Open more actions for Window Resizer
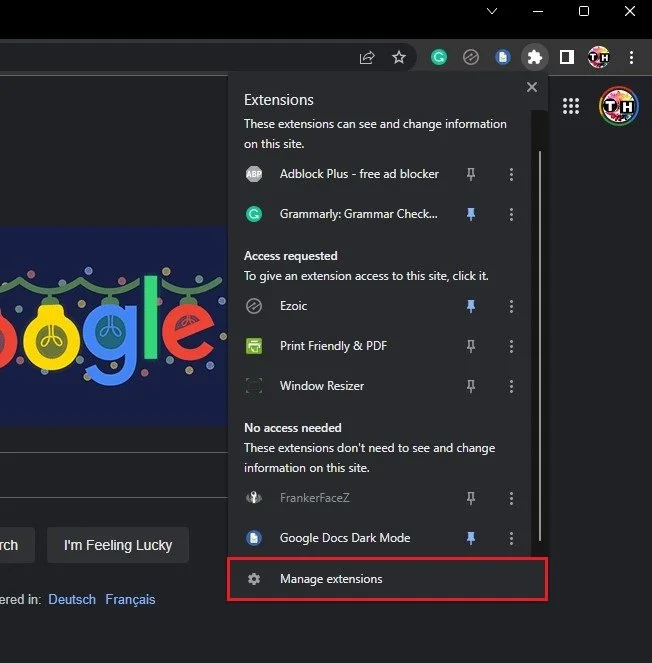The width and height of the screenshot is (652, 663). tap(511, 386)
